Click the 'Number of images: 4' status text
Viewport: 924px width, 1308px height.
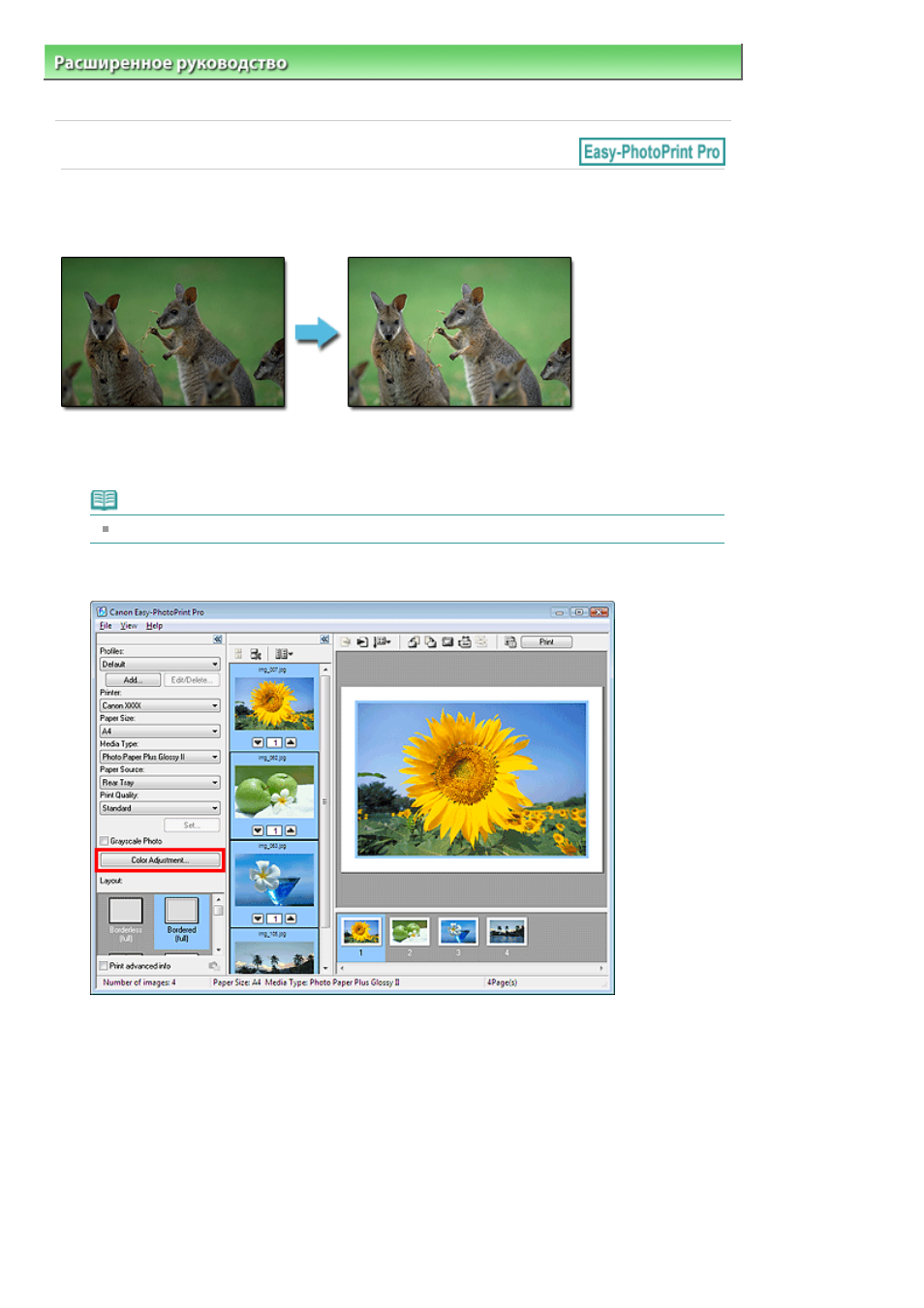139,982
